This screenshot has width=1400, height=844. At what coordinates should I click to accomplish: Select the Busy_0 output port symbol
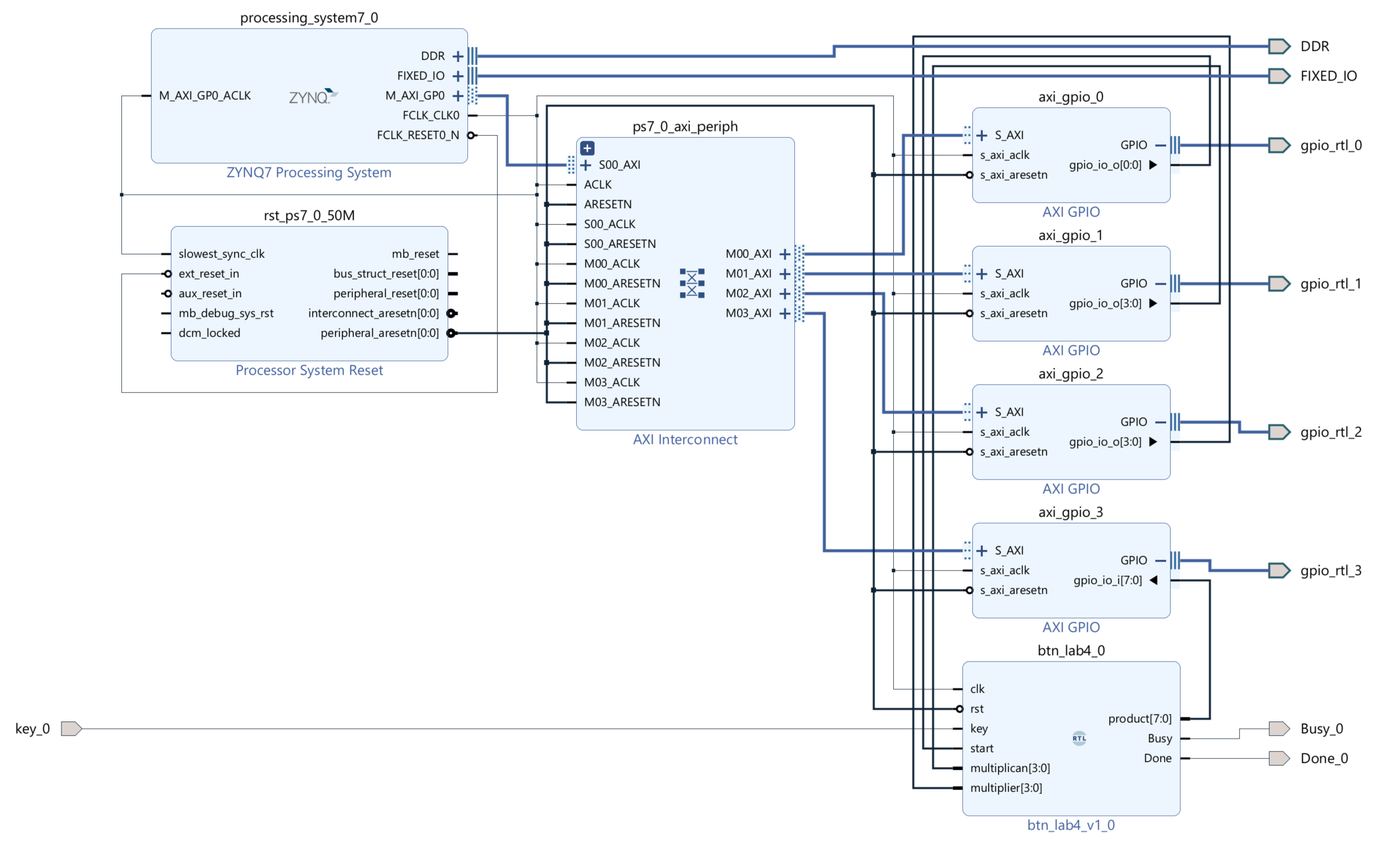(x=1279, y=729)
